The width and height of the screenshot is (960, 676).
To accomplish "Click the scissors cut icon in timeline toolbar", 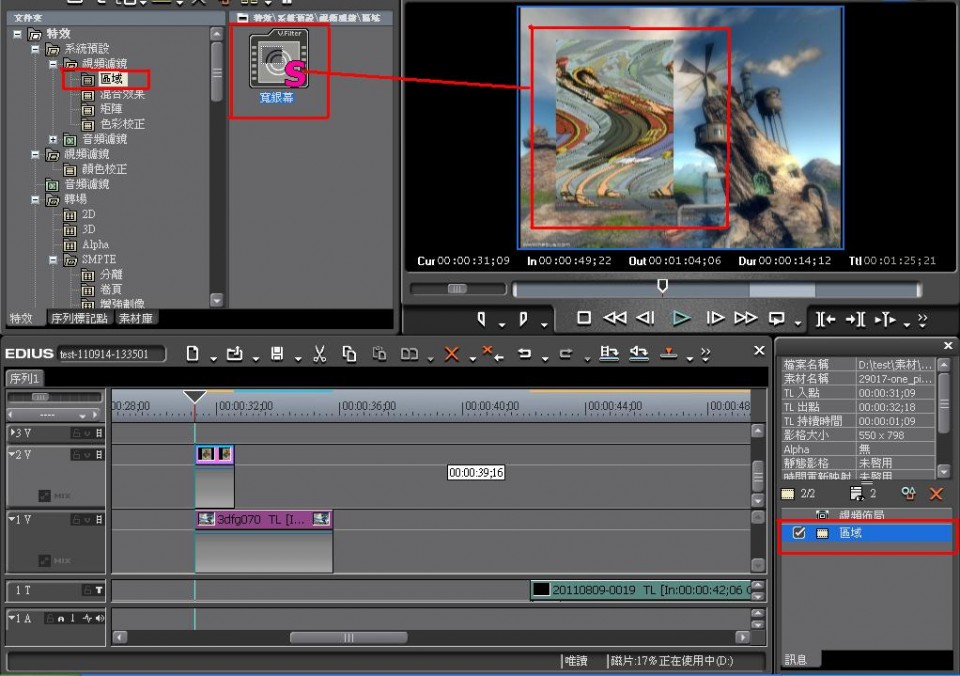I will [319, 354].
